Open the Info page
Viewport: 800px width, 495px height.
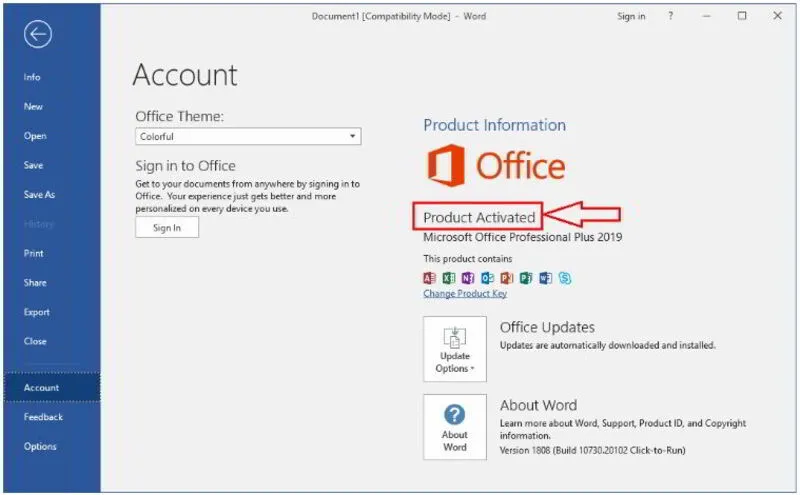pyautogui.click(x=32, y=77)
